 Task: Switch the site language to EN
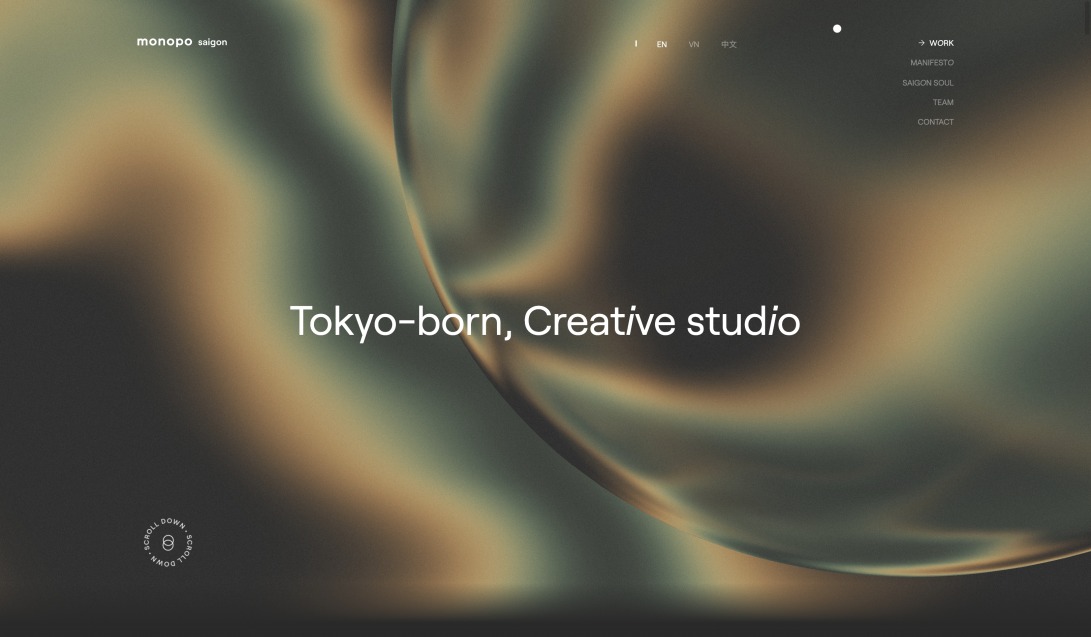(661, 43)
